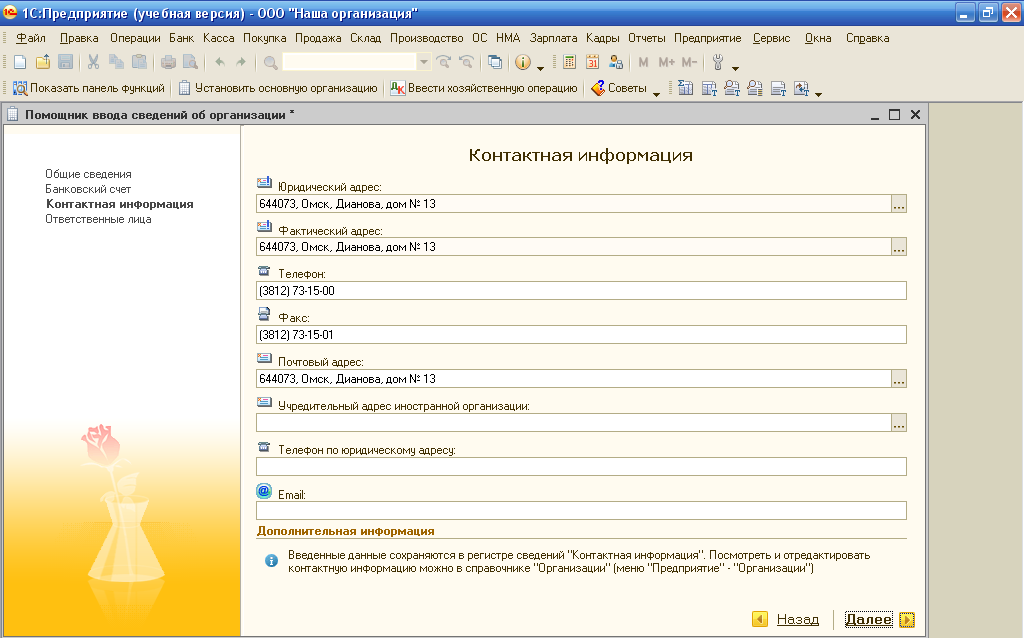Image resolution: width=1024 pixels, height=638 pixels.
Task: Click the Copy icon in toolbar
Action: 116,62
